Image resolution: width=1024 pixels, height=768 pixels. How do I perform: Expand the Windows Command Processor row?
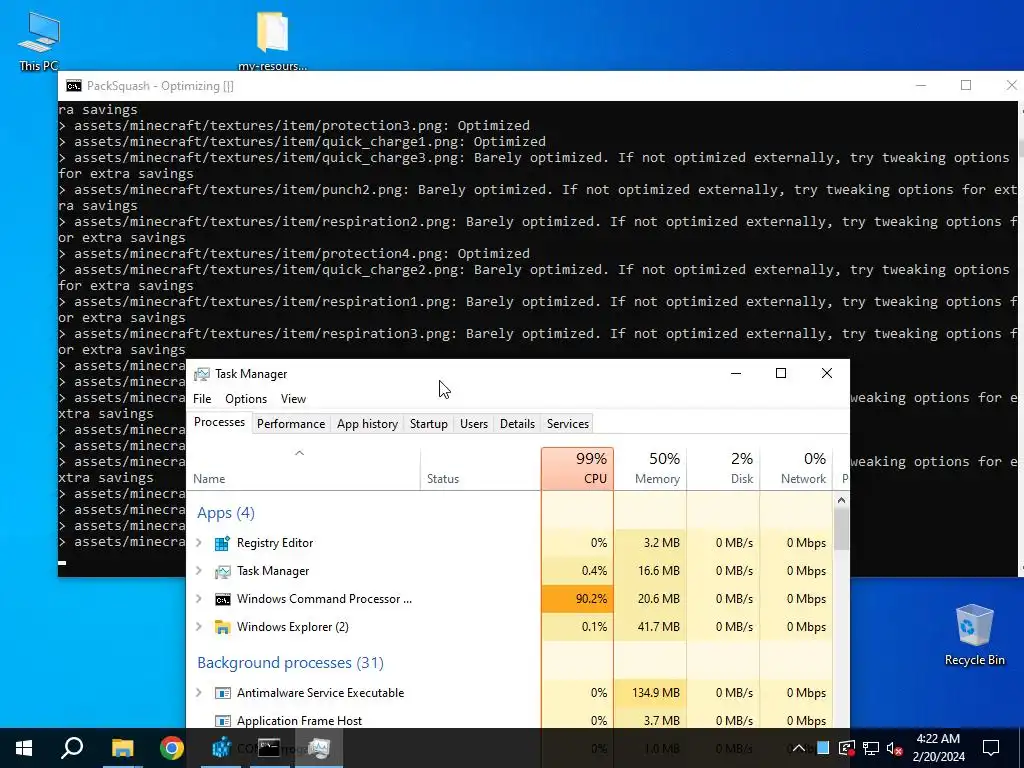click(x=199, y=599)
